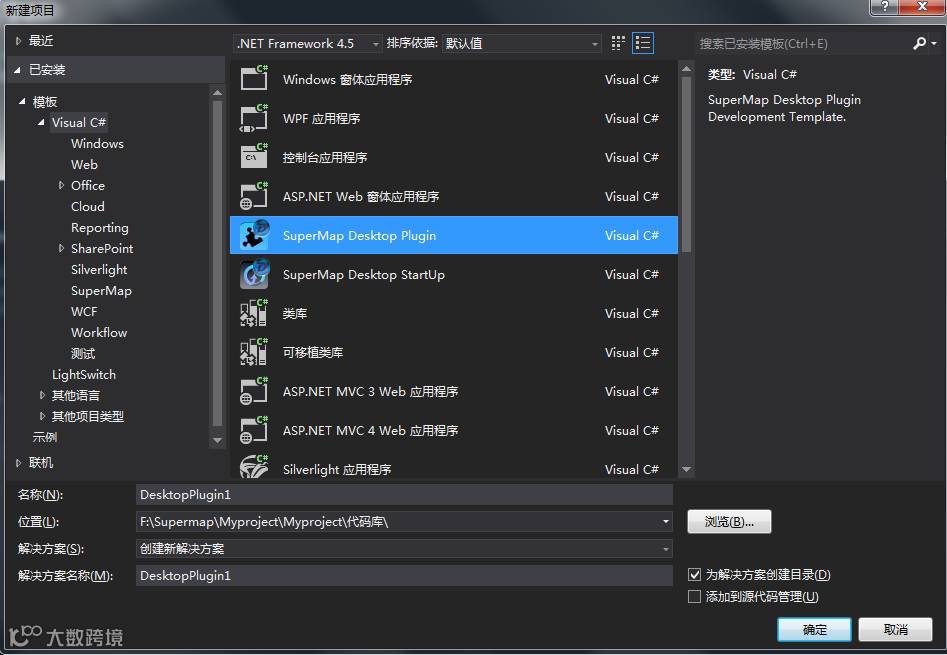The height and width of the screenshot is (655, 947).
Task: Select SuperMap Desktop StartUp template row
Action: point(454,275)
